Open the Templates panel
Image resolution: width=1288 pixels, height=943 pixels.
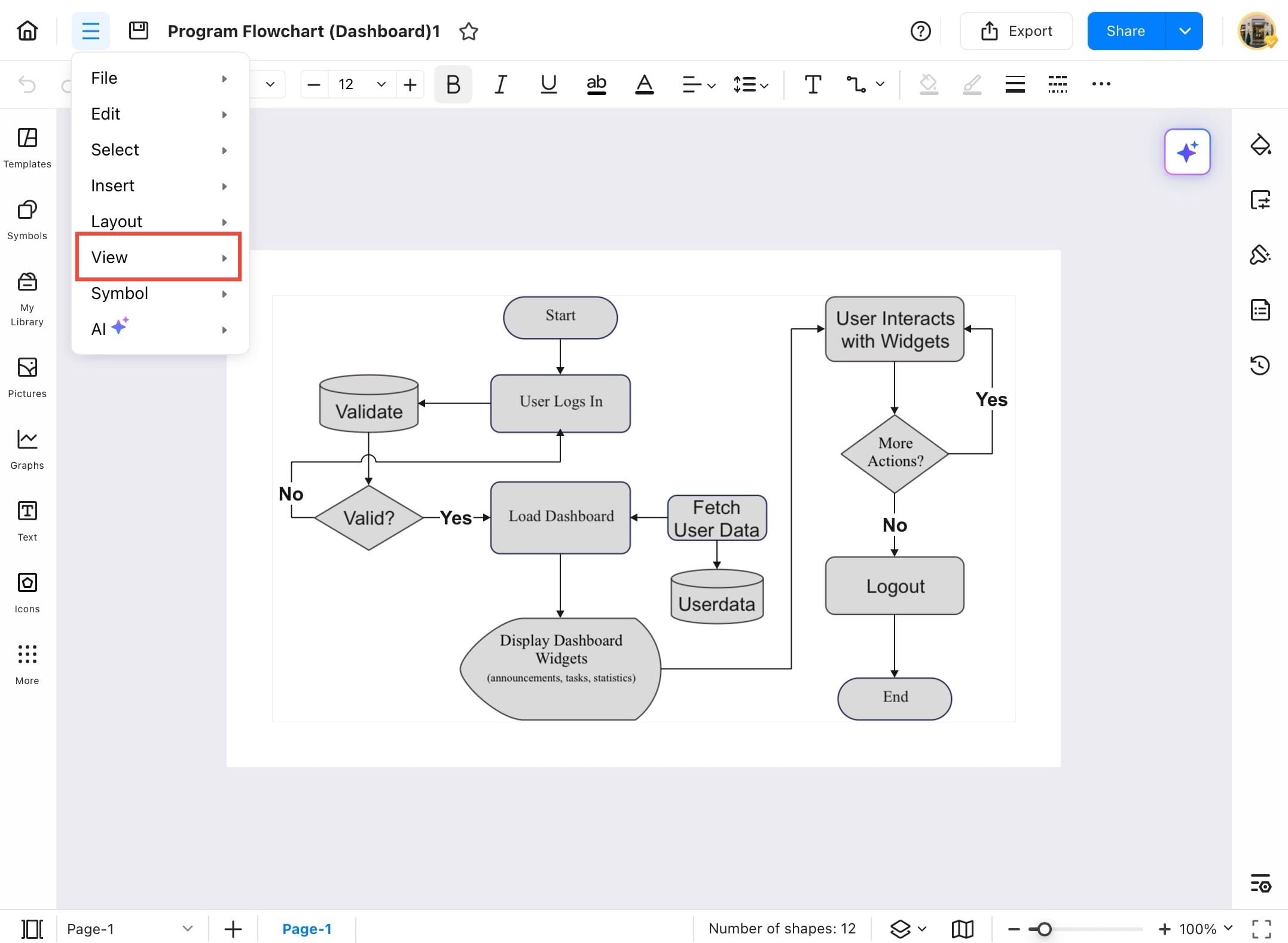click(x=27, y=147)
